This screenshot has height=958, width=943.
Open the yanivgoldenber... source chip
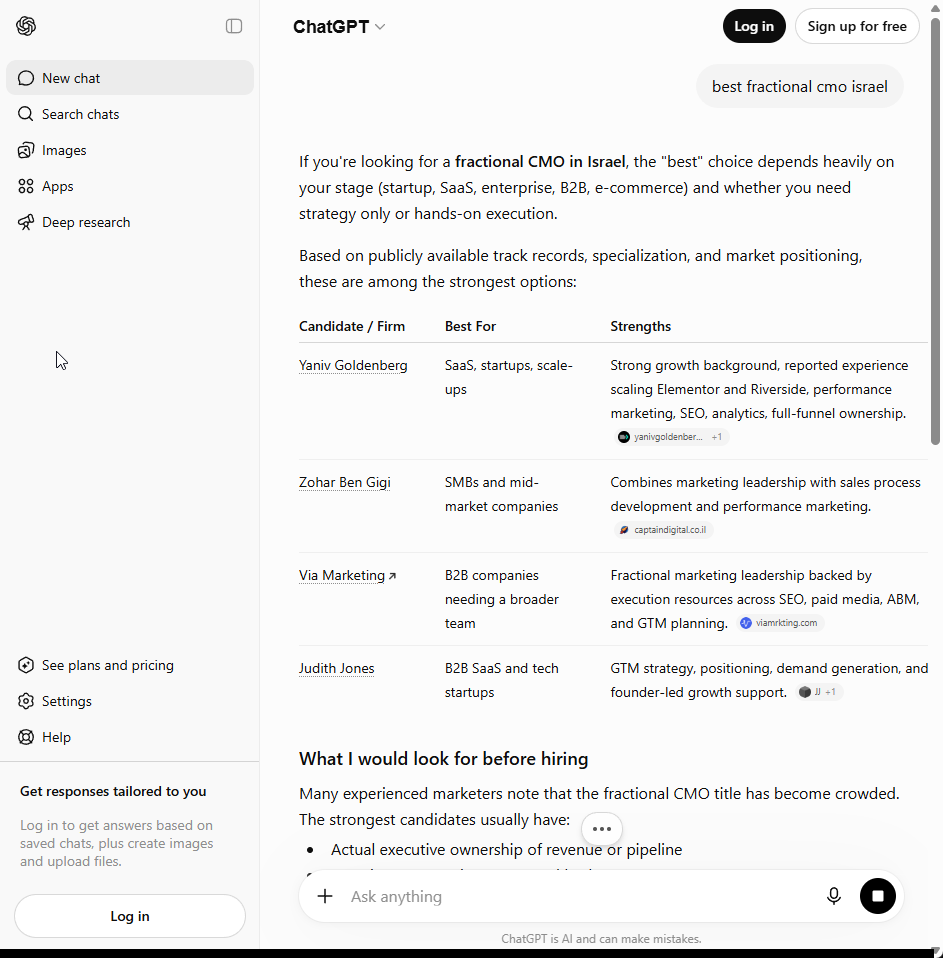click(670, 437)
